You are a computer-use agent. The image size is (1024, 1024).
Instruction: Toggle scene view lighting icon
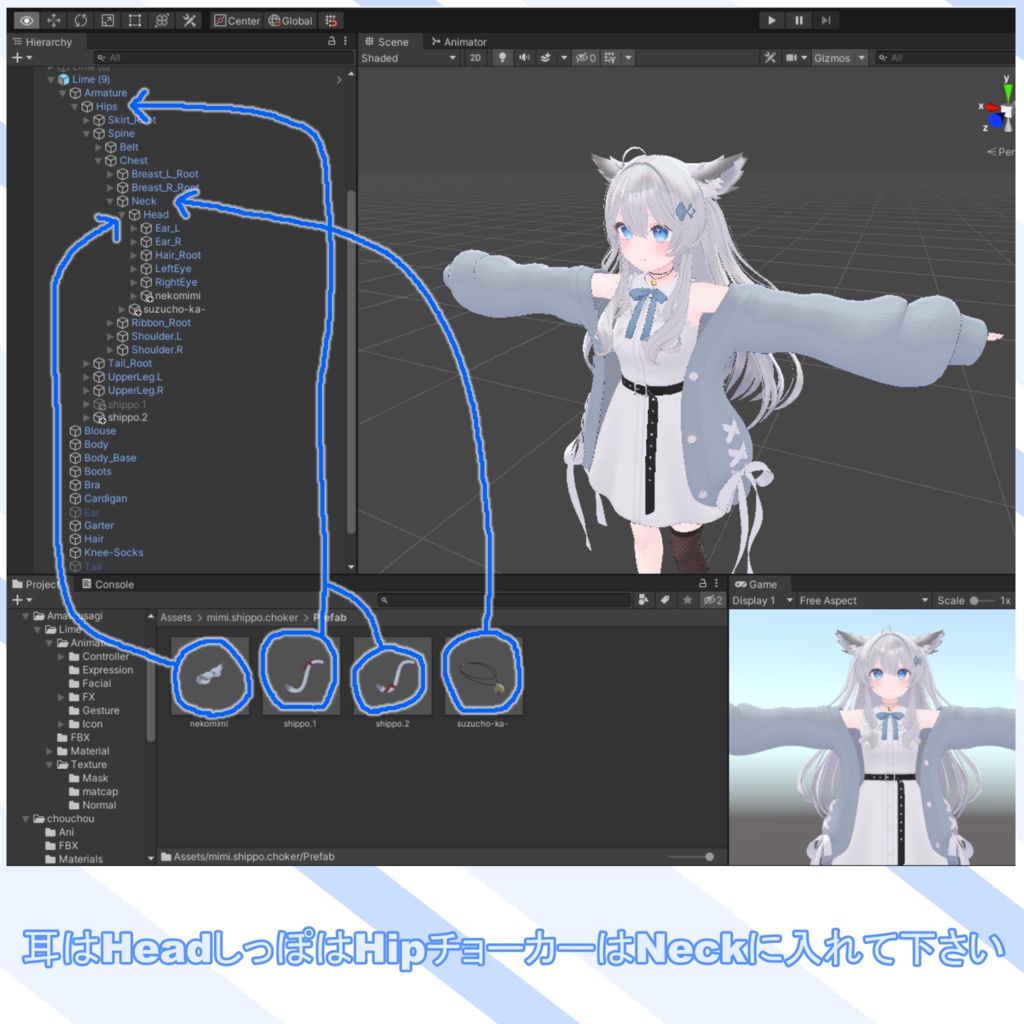pos(503,57)
